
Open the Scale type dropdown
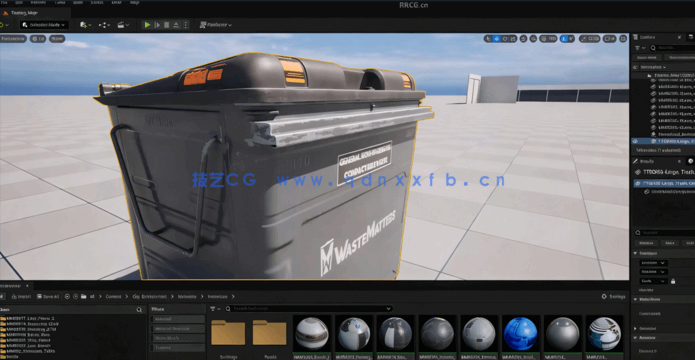click(x=653, y=281)
